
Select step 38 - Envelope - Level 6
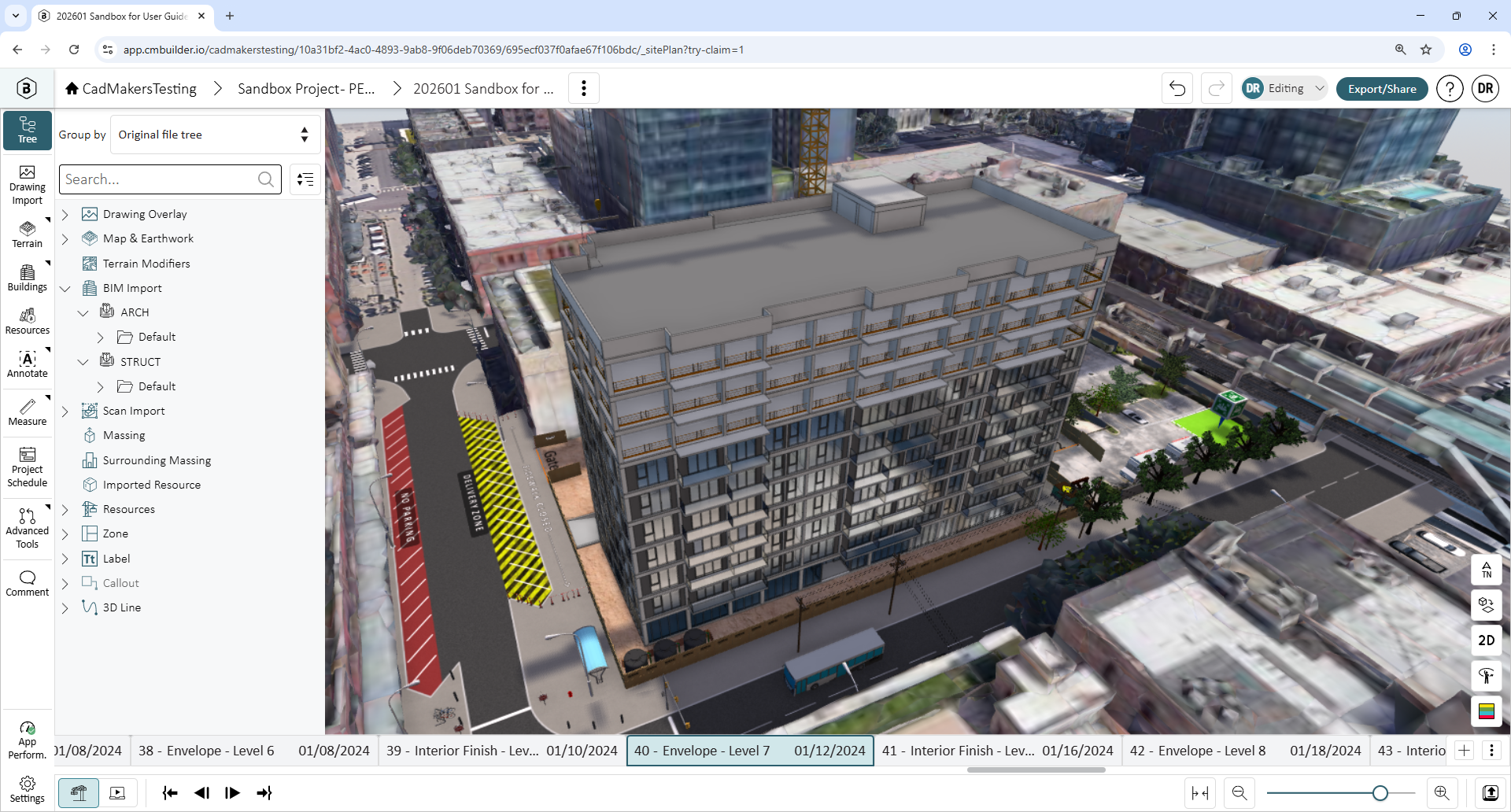[254, 751]
